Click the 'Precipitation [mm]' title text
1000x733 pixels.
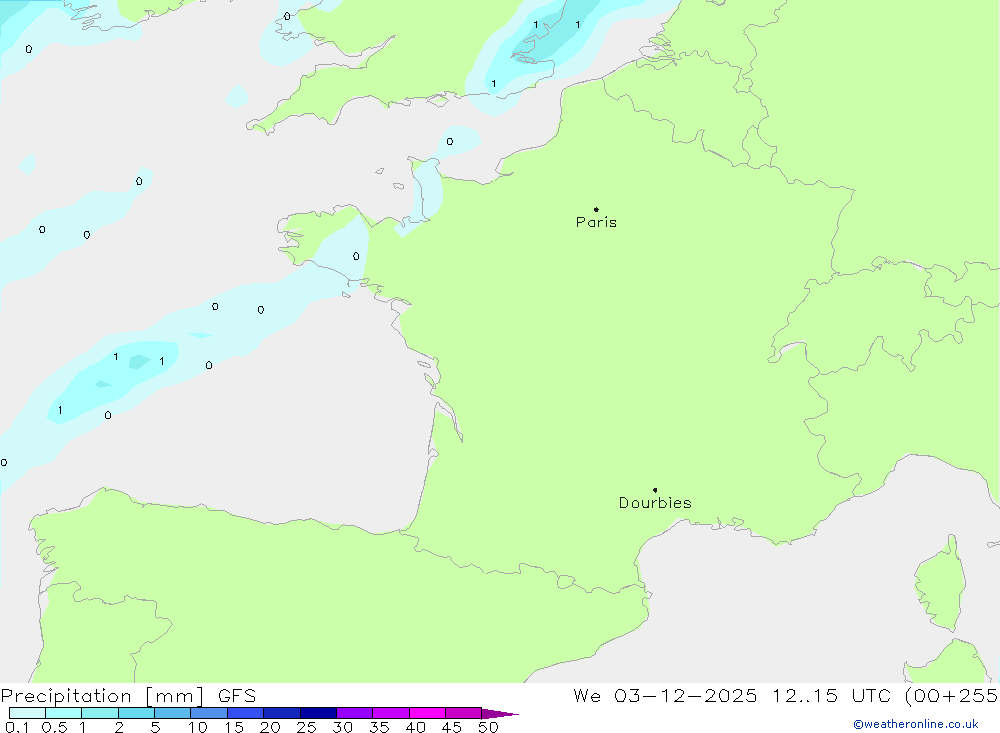click(102, 696)
